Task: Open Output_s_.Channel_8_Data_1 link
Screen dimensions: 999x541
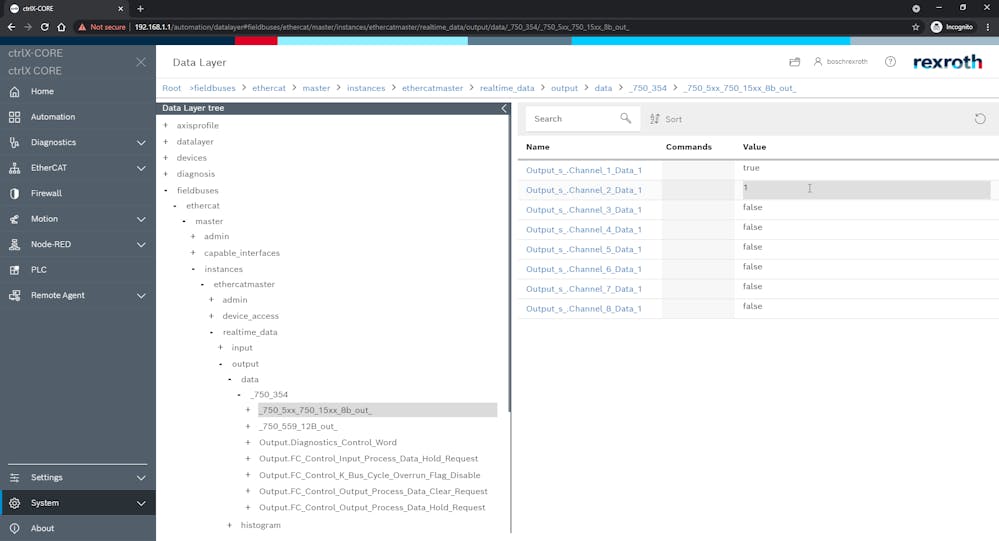Action: tap(584, 308)
